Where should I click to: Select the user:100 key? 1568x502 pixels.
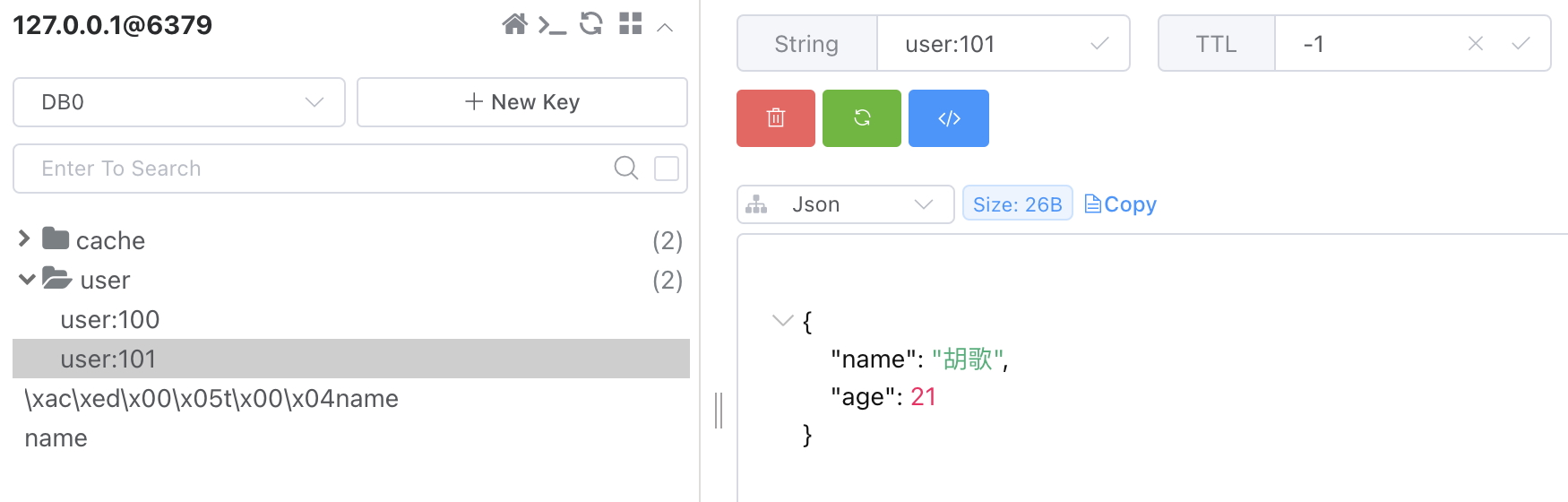(110, 320)
